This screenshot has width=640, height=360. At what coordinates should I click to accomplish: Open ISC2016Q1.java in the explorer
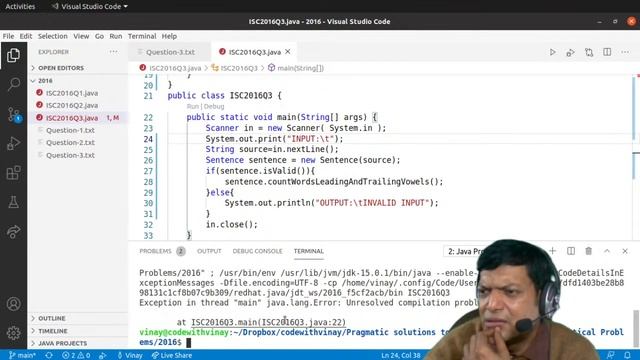click(72, 93)
